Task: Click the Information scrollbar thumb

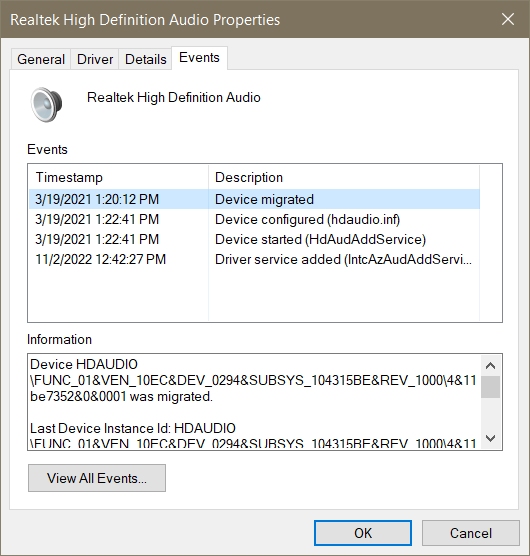Action: click(x=490, y=387)
